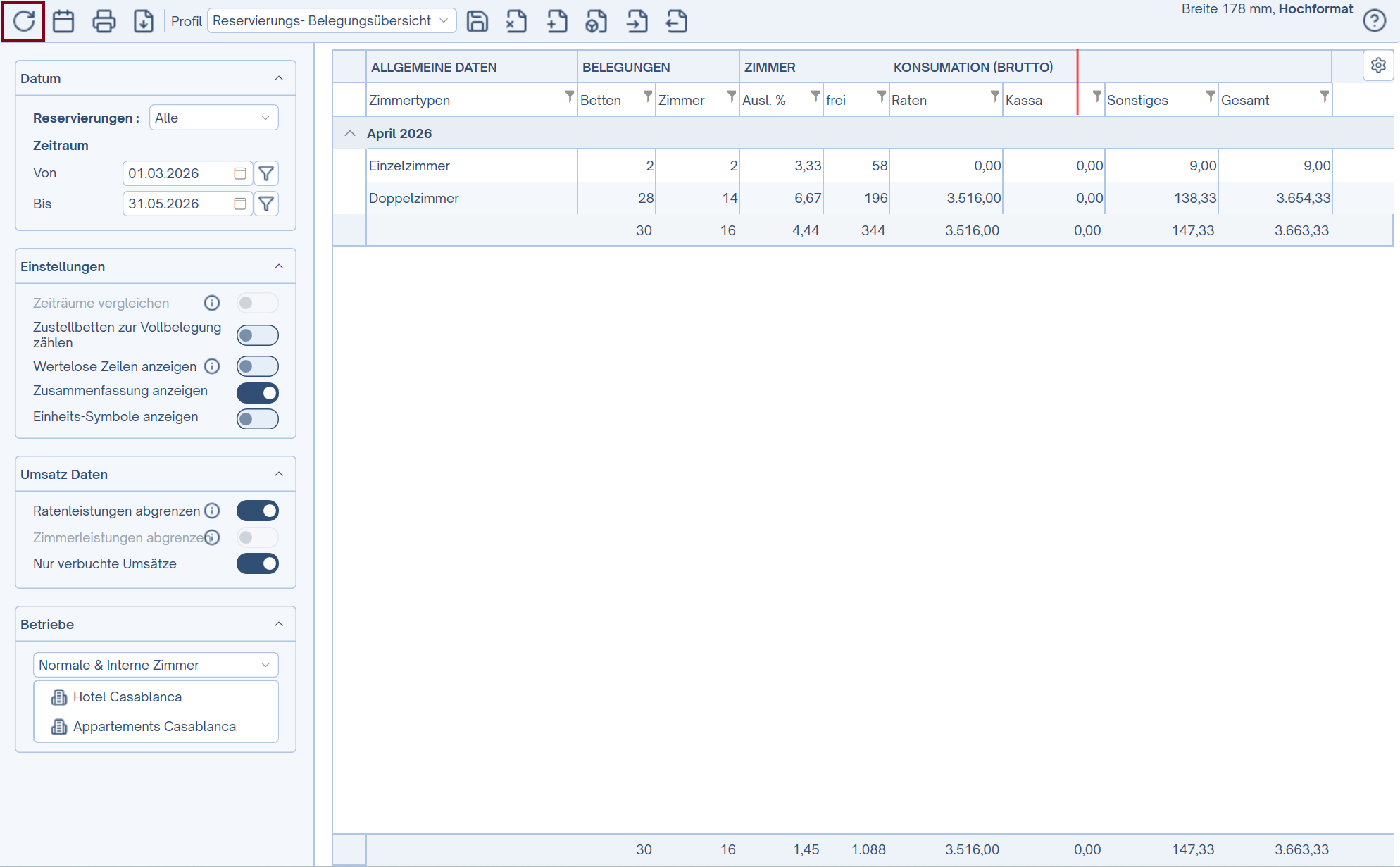Click the Einzelzimmer Sonstiges value 9,00
This screenshot has height=867, width=1400.
tap(1203, 166)
